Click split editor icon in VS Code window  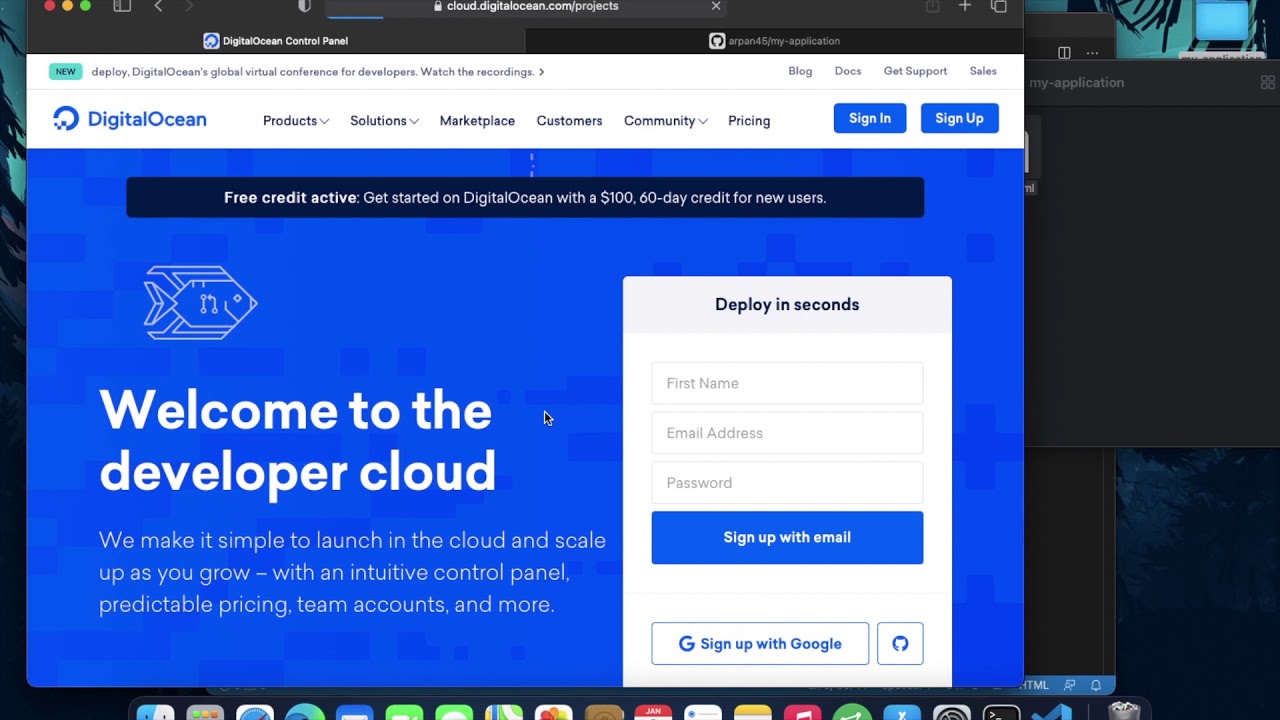(x=1064, y=52)
